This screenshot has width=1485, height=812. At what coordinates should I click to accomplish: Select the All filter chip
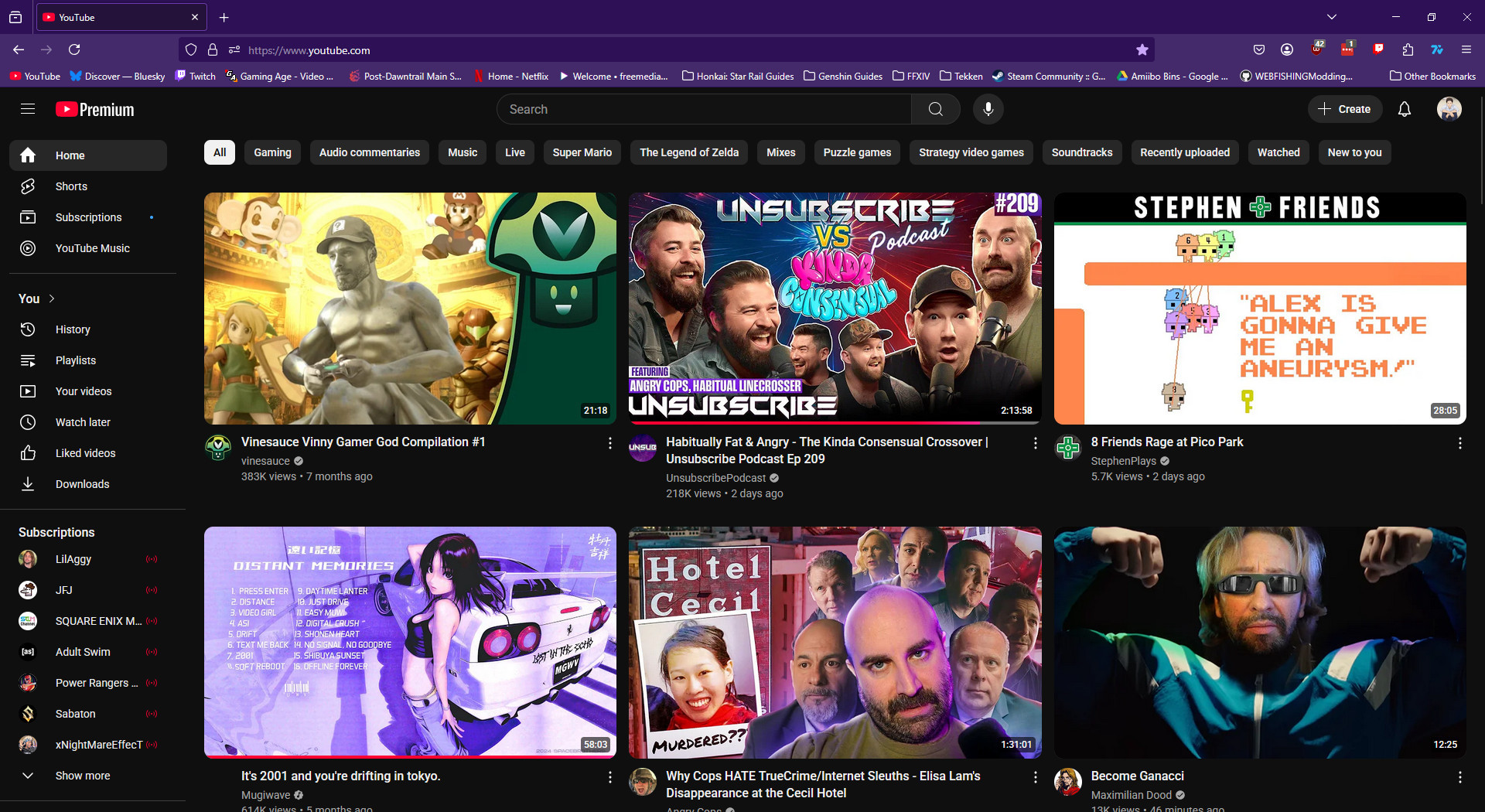click(x=220, y=152)
